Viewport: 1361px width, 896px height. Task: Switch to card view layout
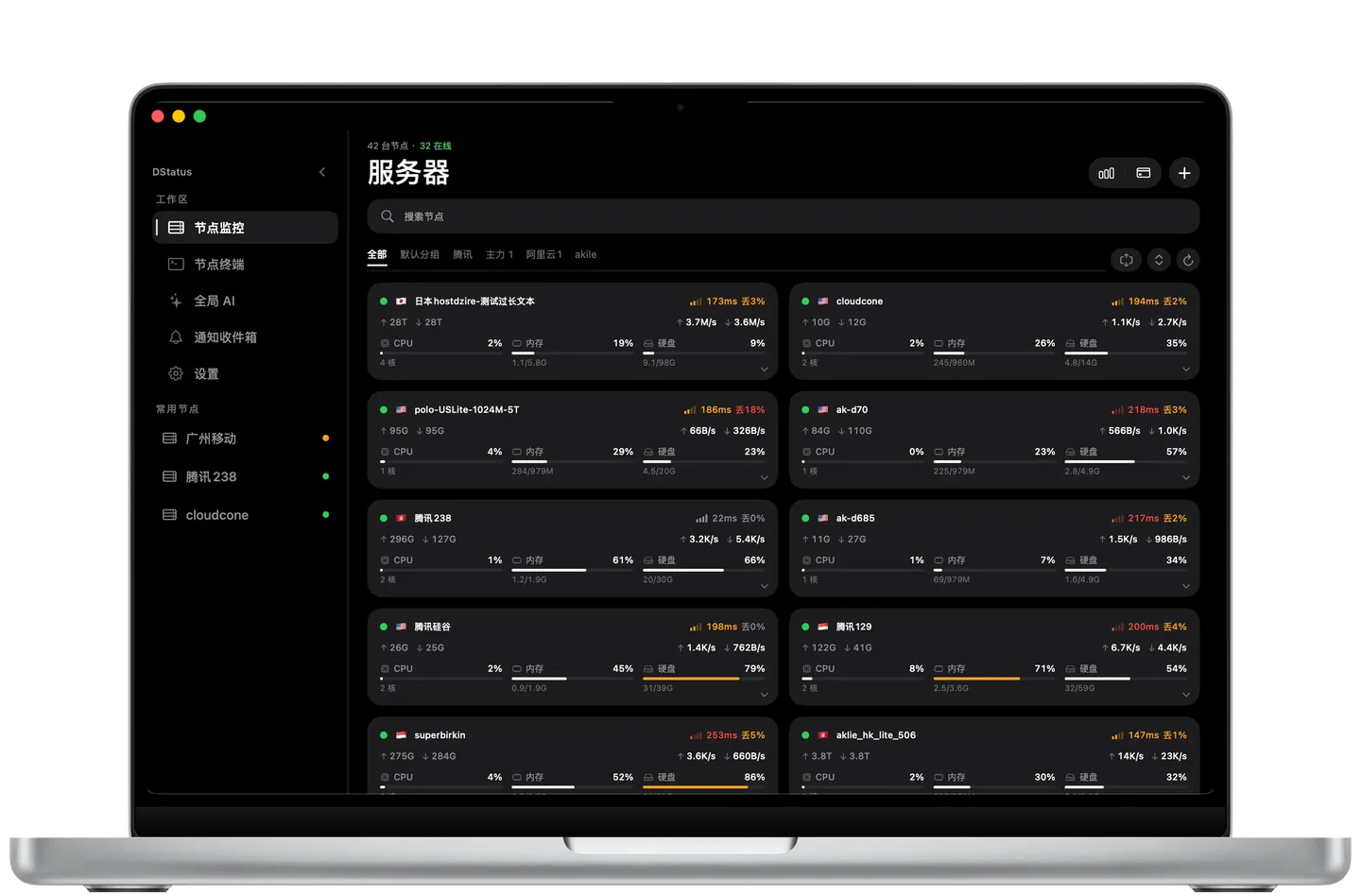[x=1143, y=173]
